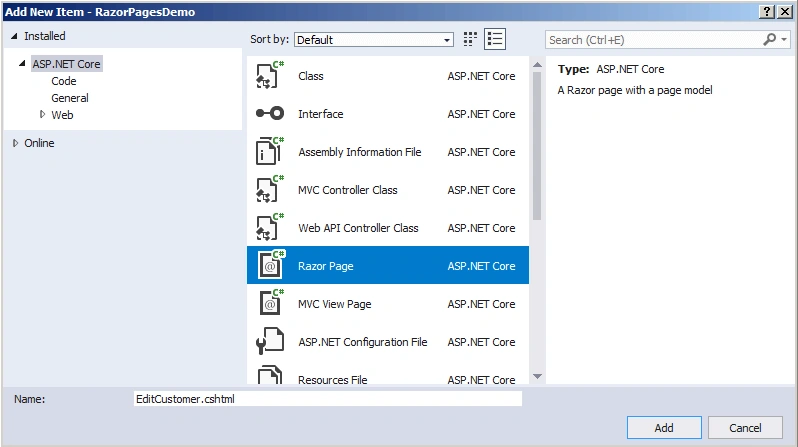The width and height of the screenshot is (798, 447).
Task: Switch to medium icons list view
Action: pyautogui.click(x=495, y=39)
